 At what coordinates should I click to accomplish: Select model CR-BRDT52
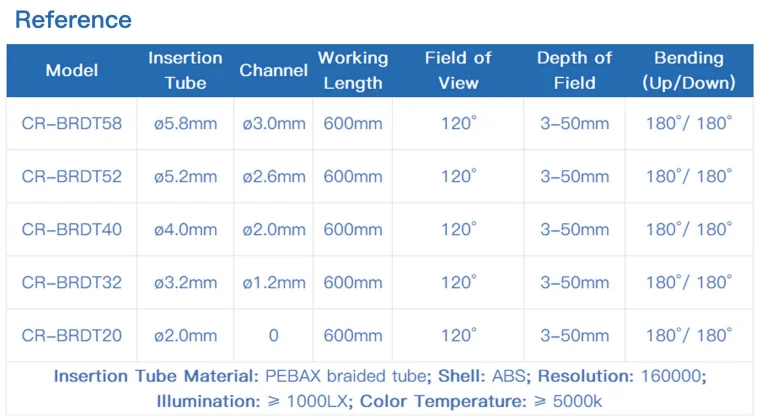tap(72, 177)
